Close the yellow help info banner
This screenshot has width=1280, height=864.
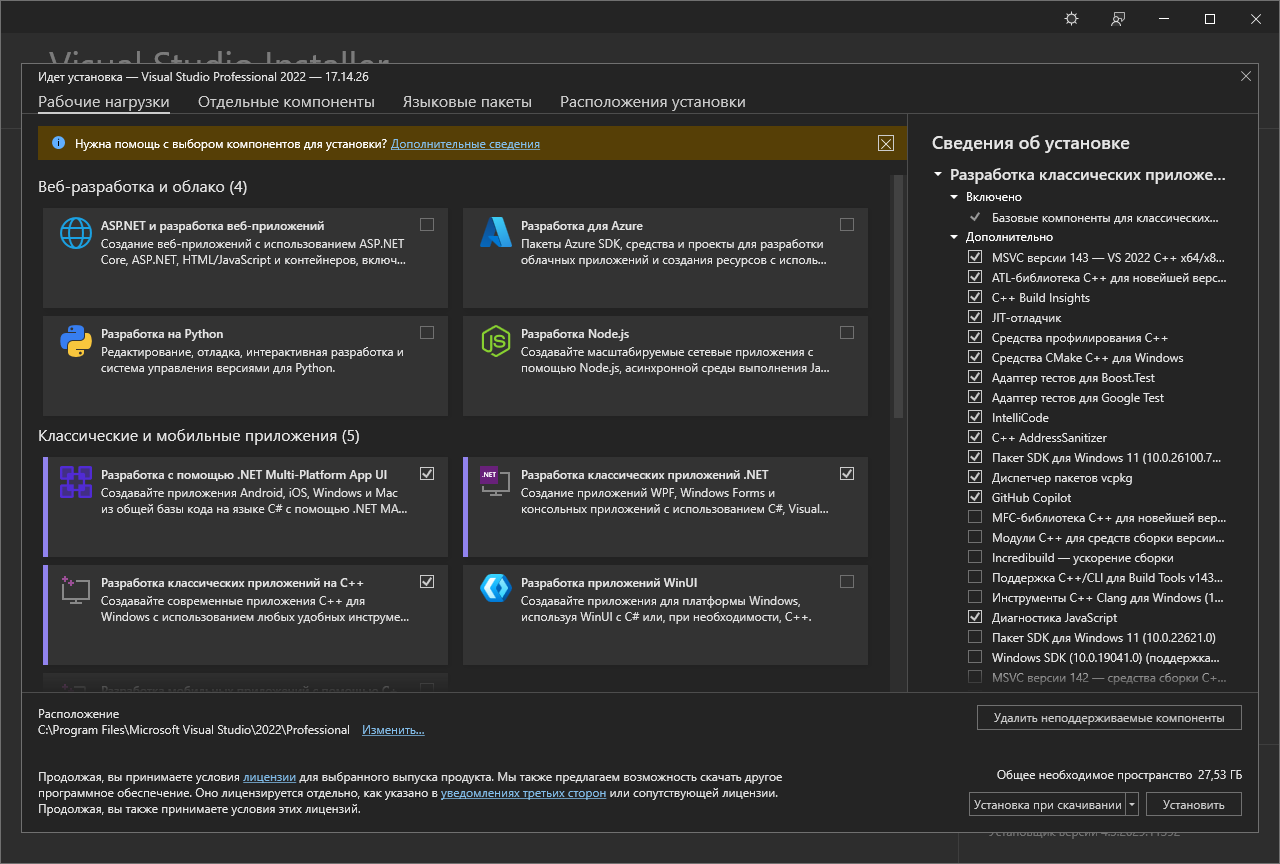(x=885, y=143)
